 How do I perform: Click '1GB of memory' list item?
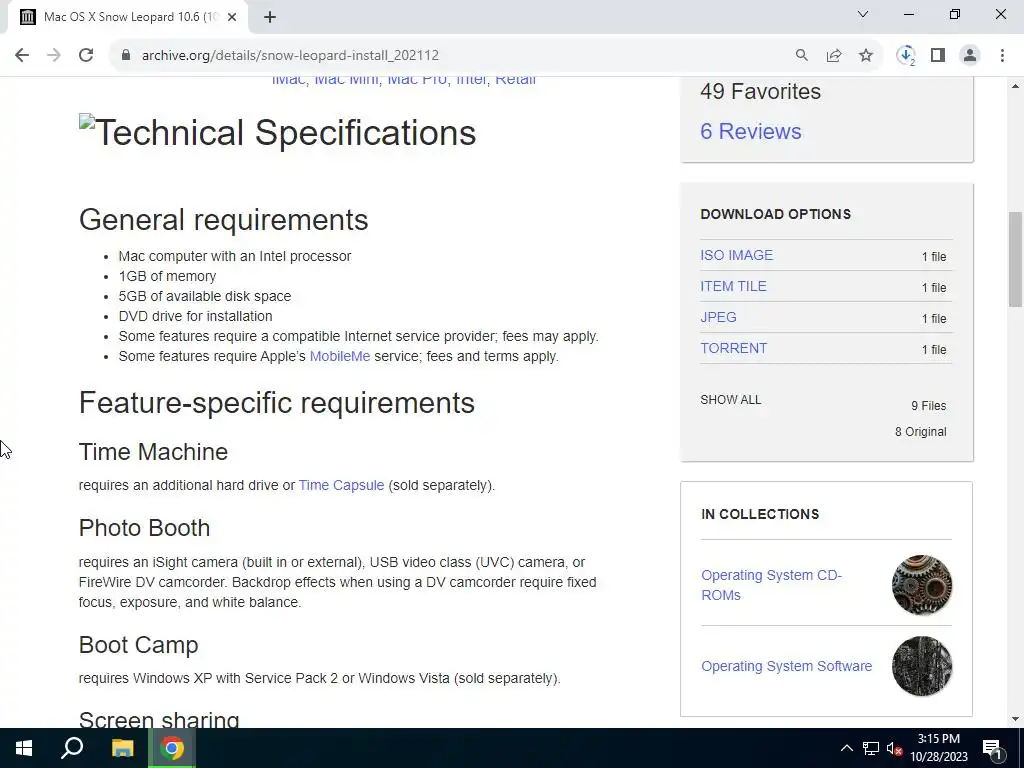pyautogui.click(x=167, y=276)
